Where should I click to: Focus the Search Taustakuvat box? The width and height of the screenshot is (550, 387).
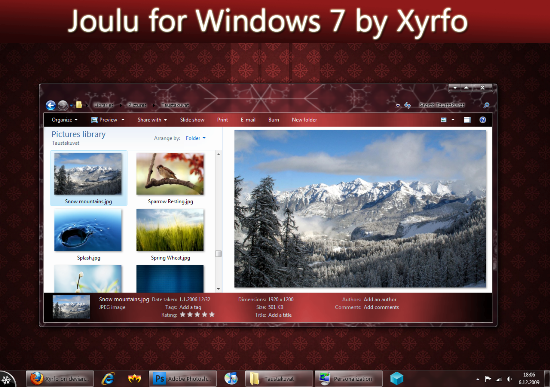click(x=442, y=105)
